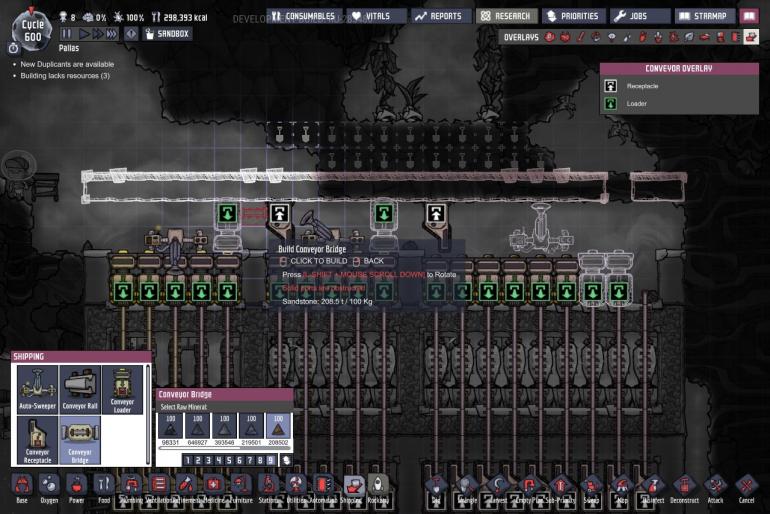The image size is (770, 514).
Task: Open the database book icon
Action: pyautogui.click(x=749, y=16)
